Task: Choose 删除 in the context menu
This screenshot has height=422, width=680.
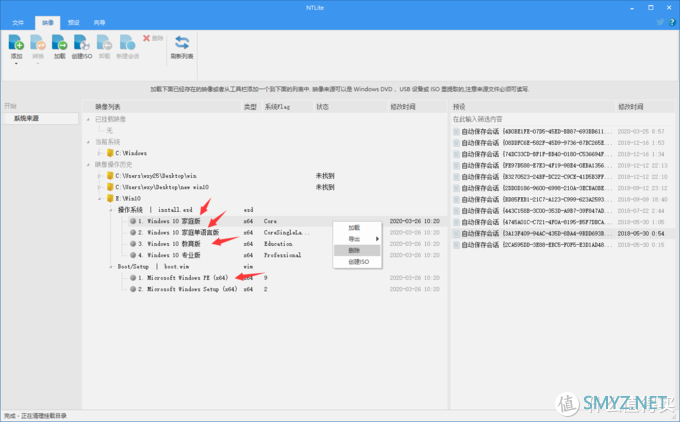Action: [x=357, y=250]
